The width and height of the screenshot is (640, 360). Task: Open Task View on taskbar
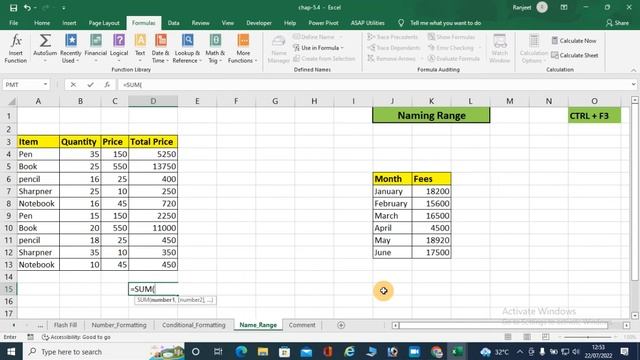[x=218, y=351]
